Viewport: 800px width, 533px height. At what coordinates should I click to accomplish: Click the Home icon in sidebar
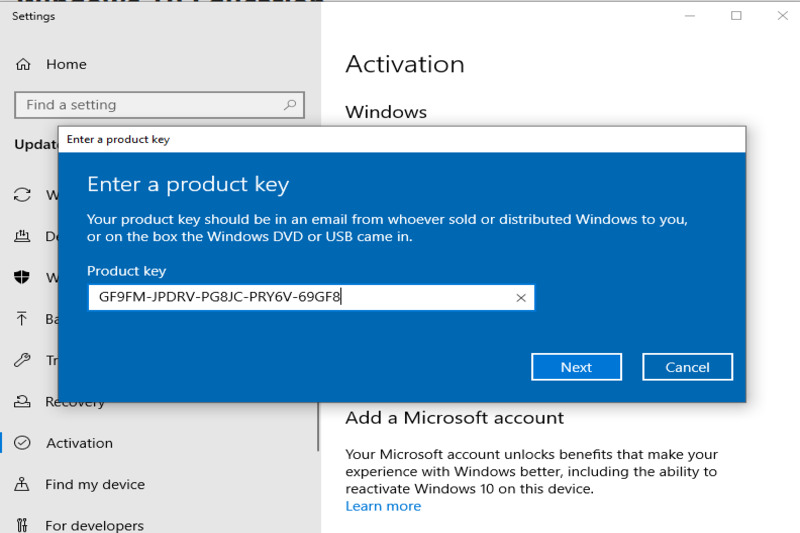23,64
